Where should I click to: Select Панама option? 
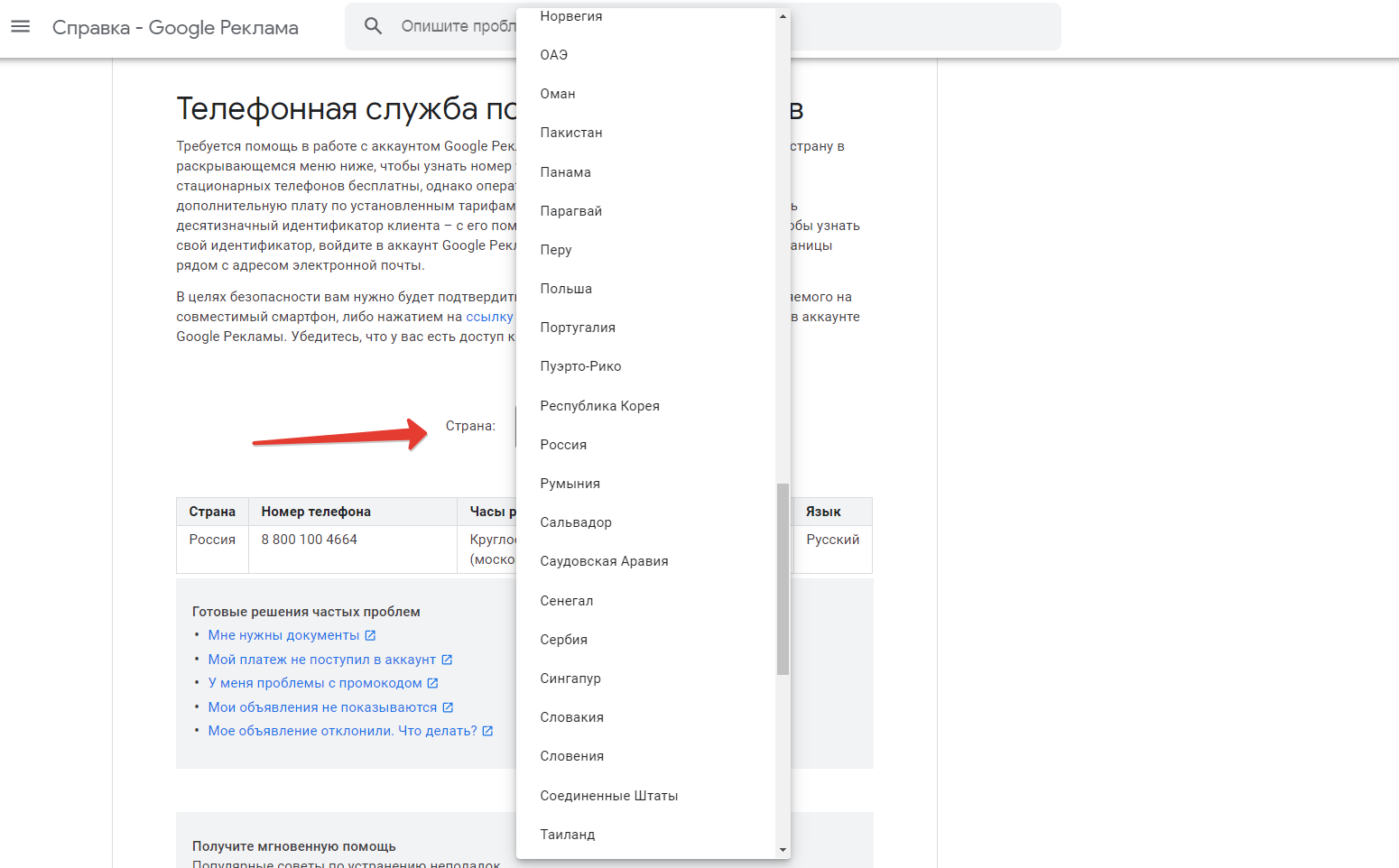click(x=645, y=172)
